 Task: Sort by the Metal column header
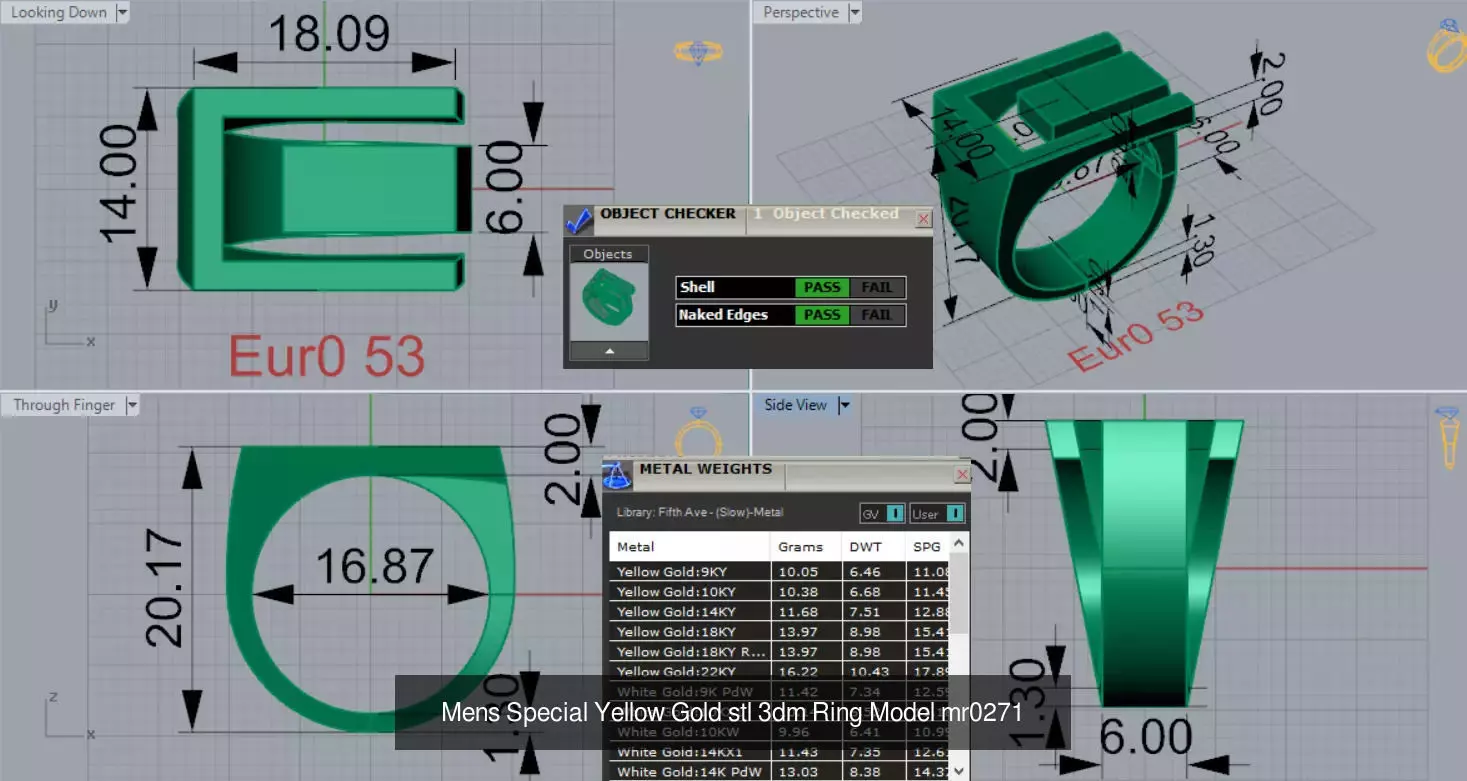(690, 547)
